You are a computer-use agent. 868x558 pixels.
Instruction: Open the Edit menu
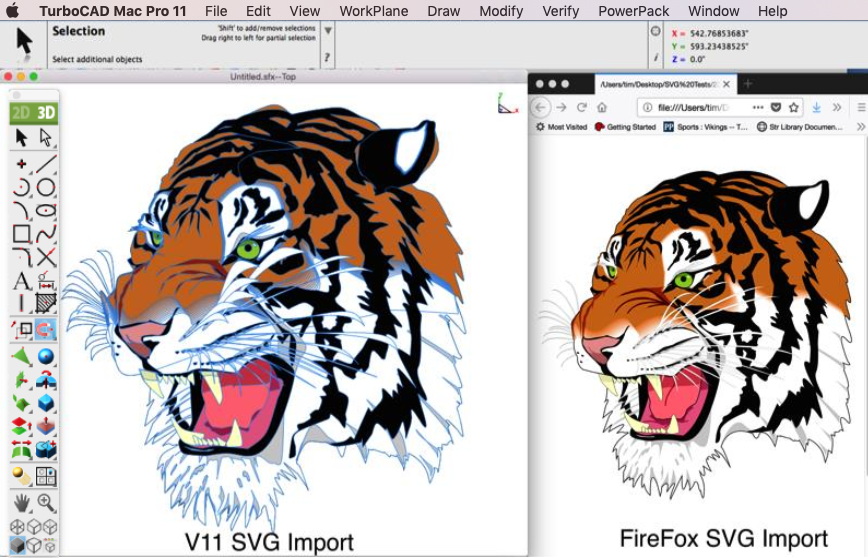258,11
